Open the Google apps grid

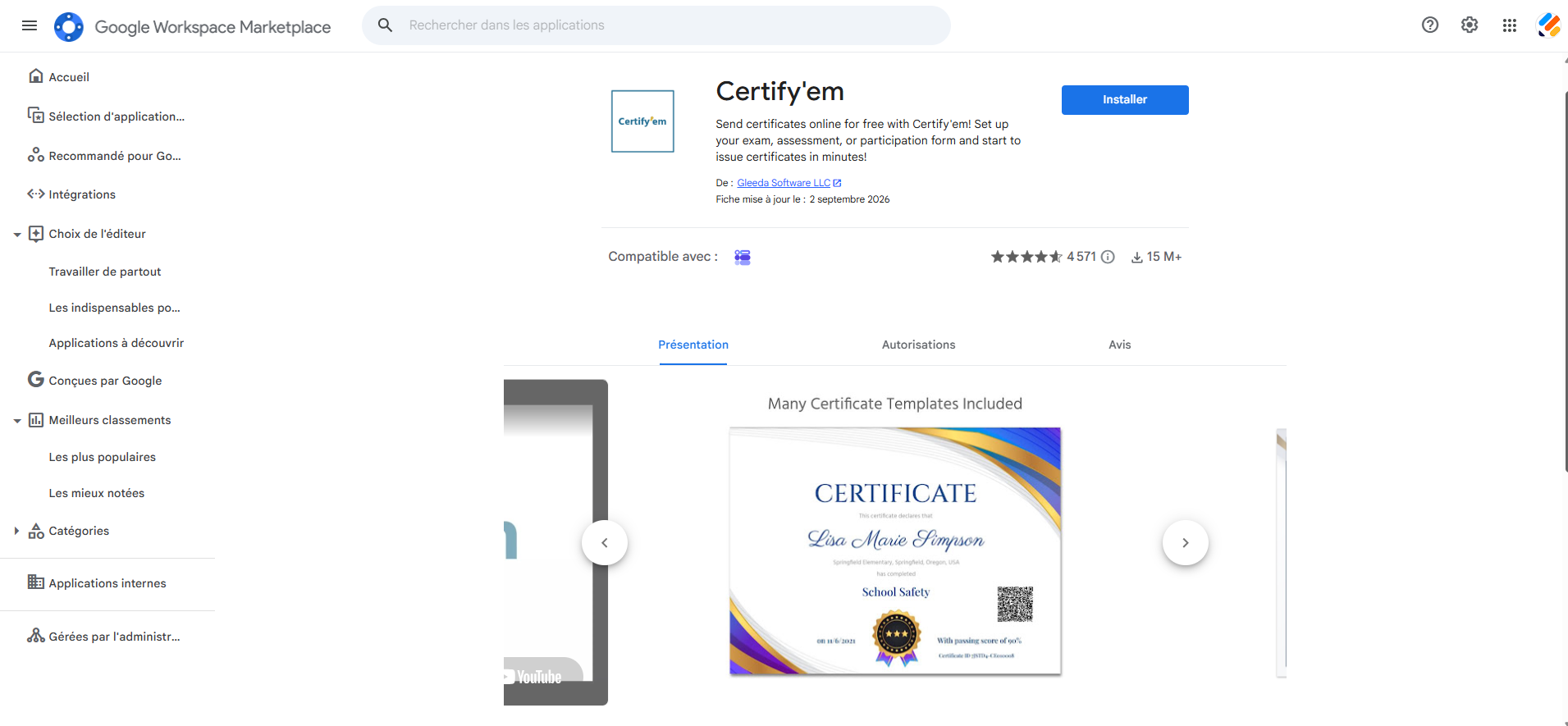(1509, 25)
